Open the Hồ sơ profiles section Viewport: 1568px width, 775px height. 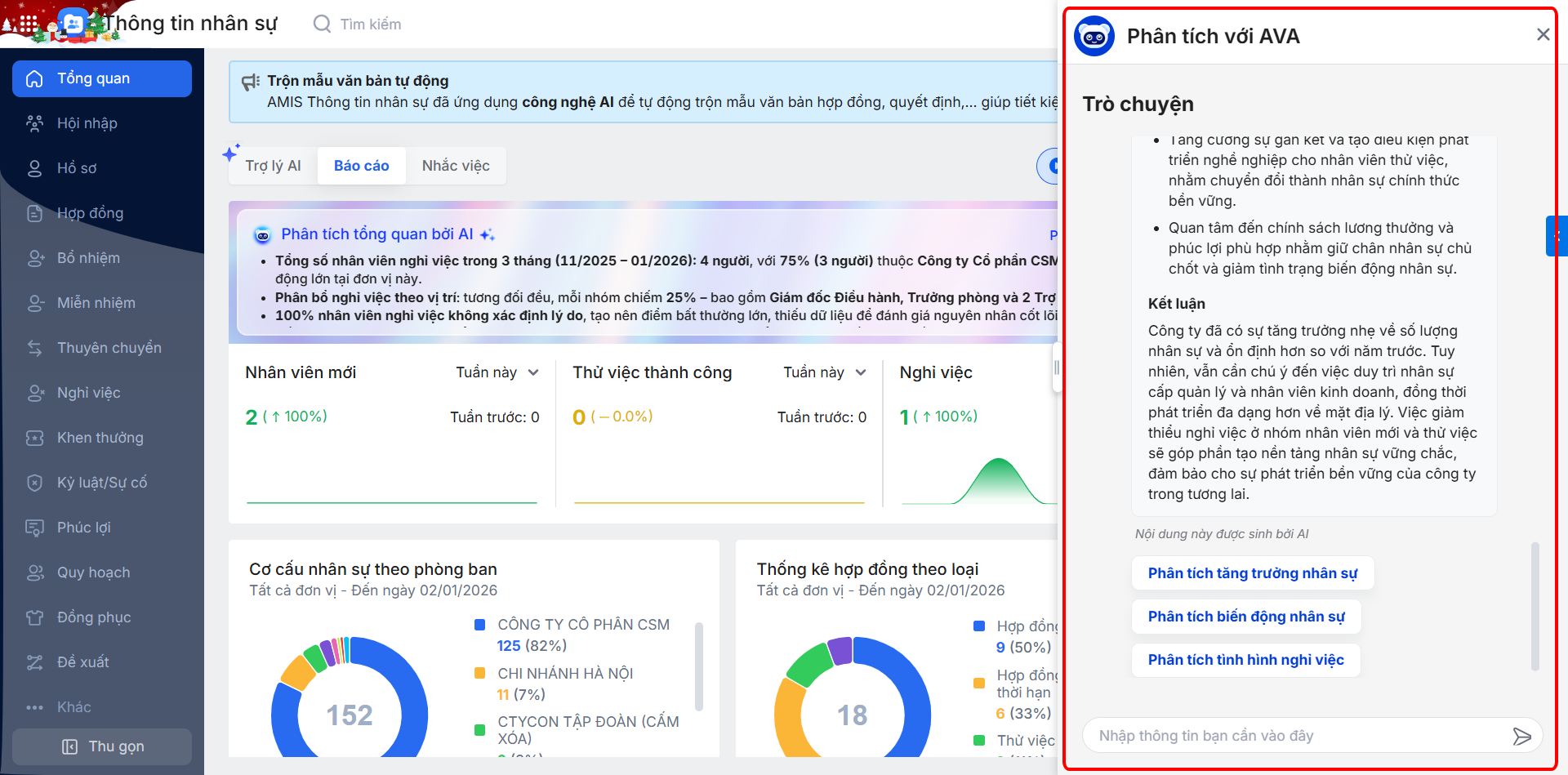click(102, 168)
